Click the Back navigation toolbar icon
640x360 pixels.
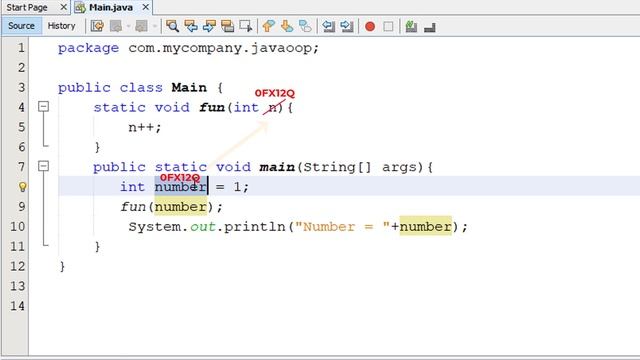click(x=116, y=27)
